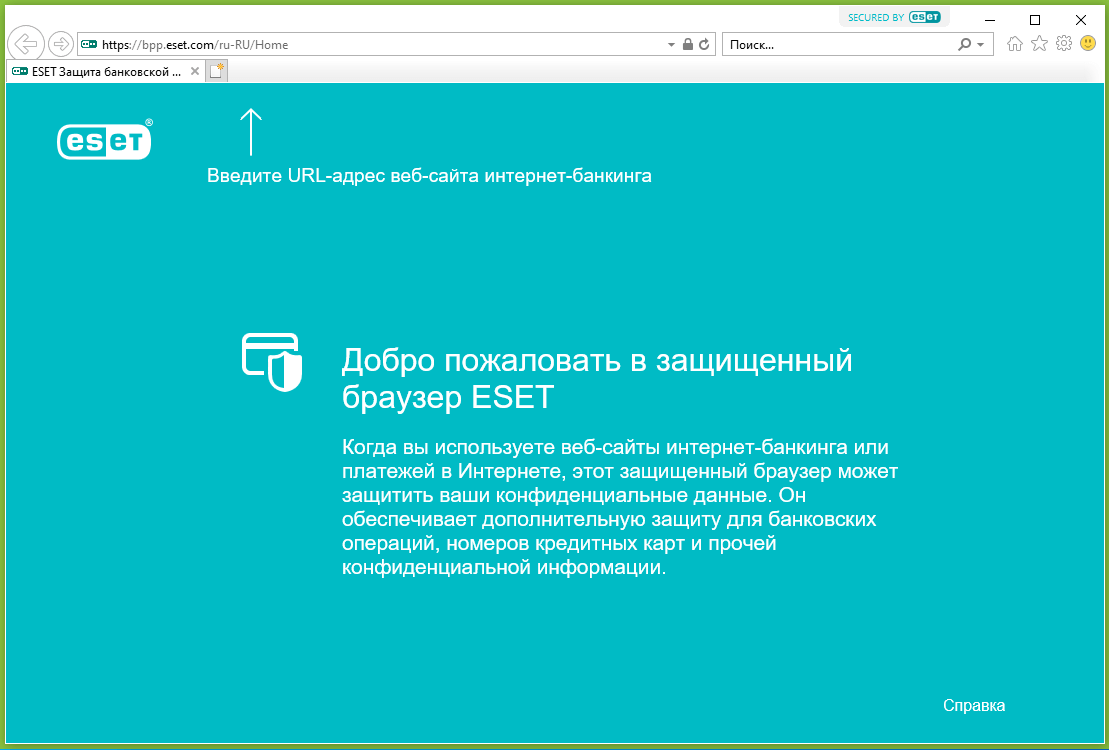Click the forward navigation arrow

[x=62, y=44]
